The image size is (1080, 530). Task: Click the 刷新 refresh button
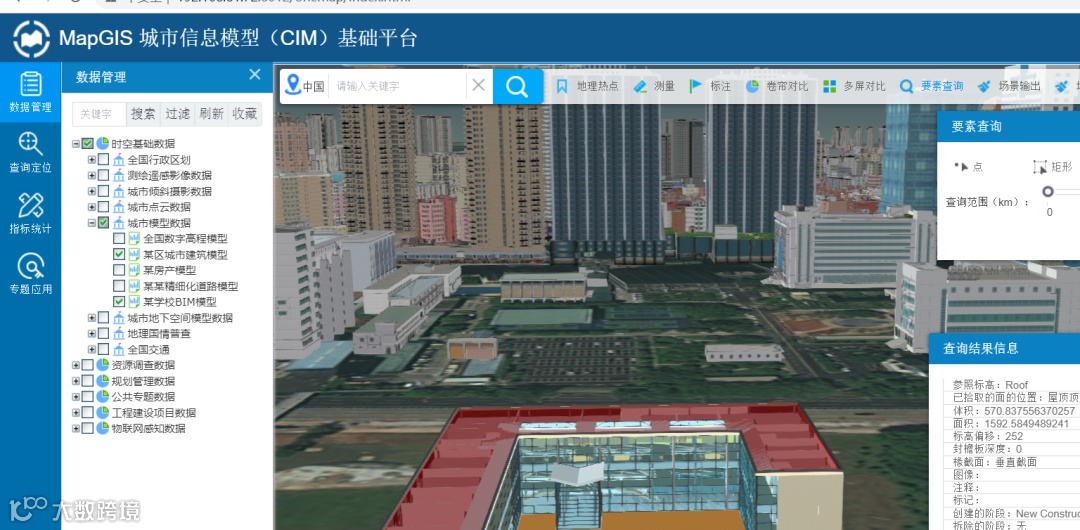click(x=211, y=114)
